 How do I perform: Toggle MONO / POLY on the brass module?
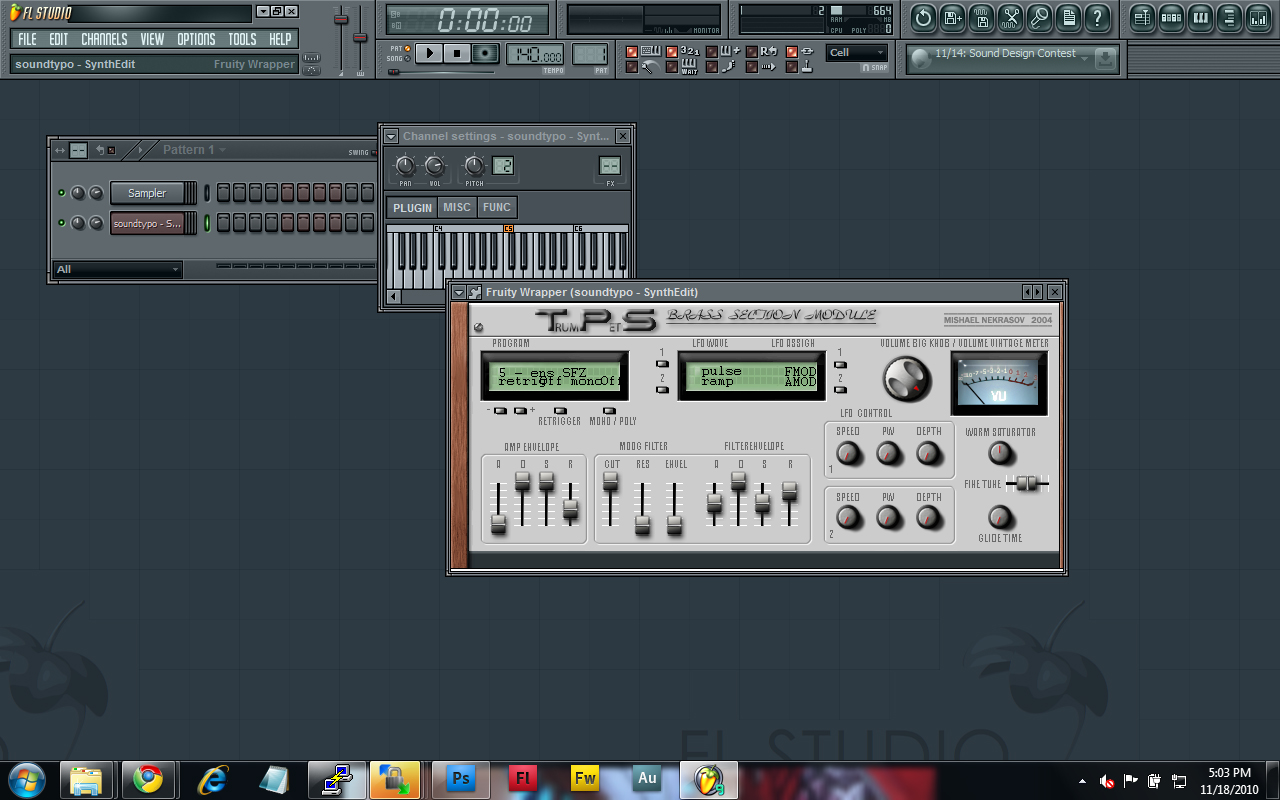pyautogui.click(x=608, y=409)
